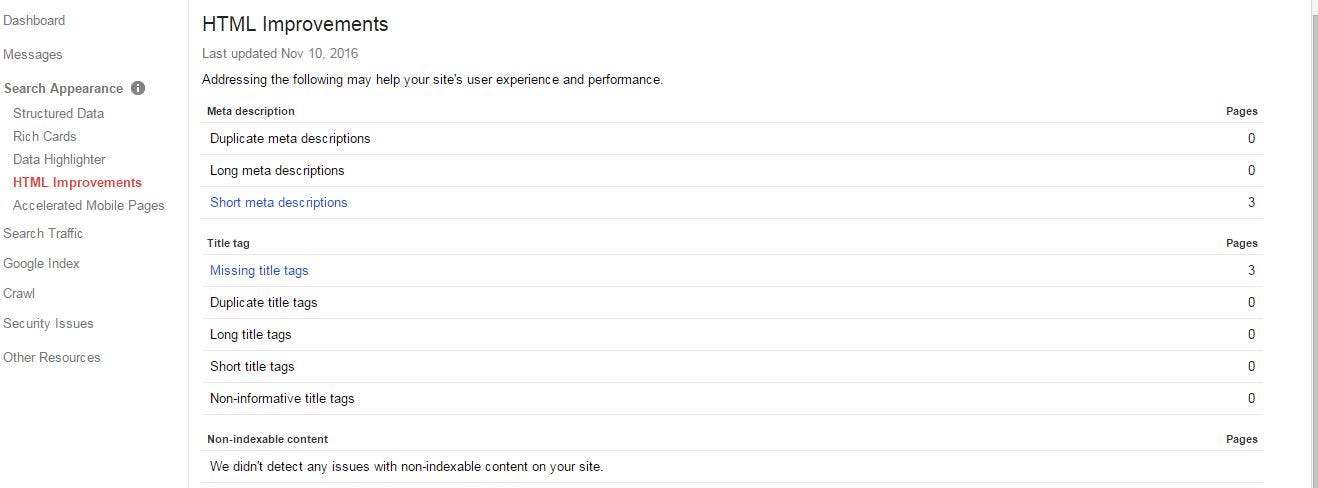Go to Data Highlighter
This screenshot has height=488, width=1318.
tap(59, 159)
